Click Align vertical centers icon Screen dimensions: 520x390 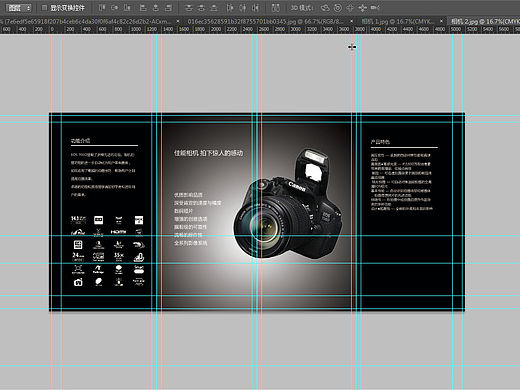114,8
